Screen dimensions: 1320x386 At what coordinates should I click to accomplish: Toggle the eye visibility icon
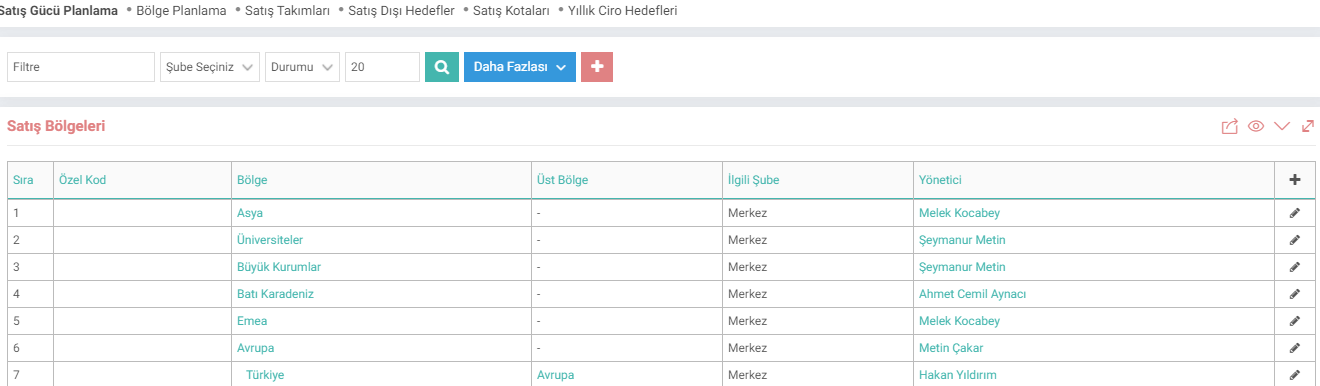pos(1256,127)
